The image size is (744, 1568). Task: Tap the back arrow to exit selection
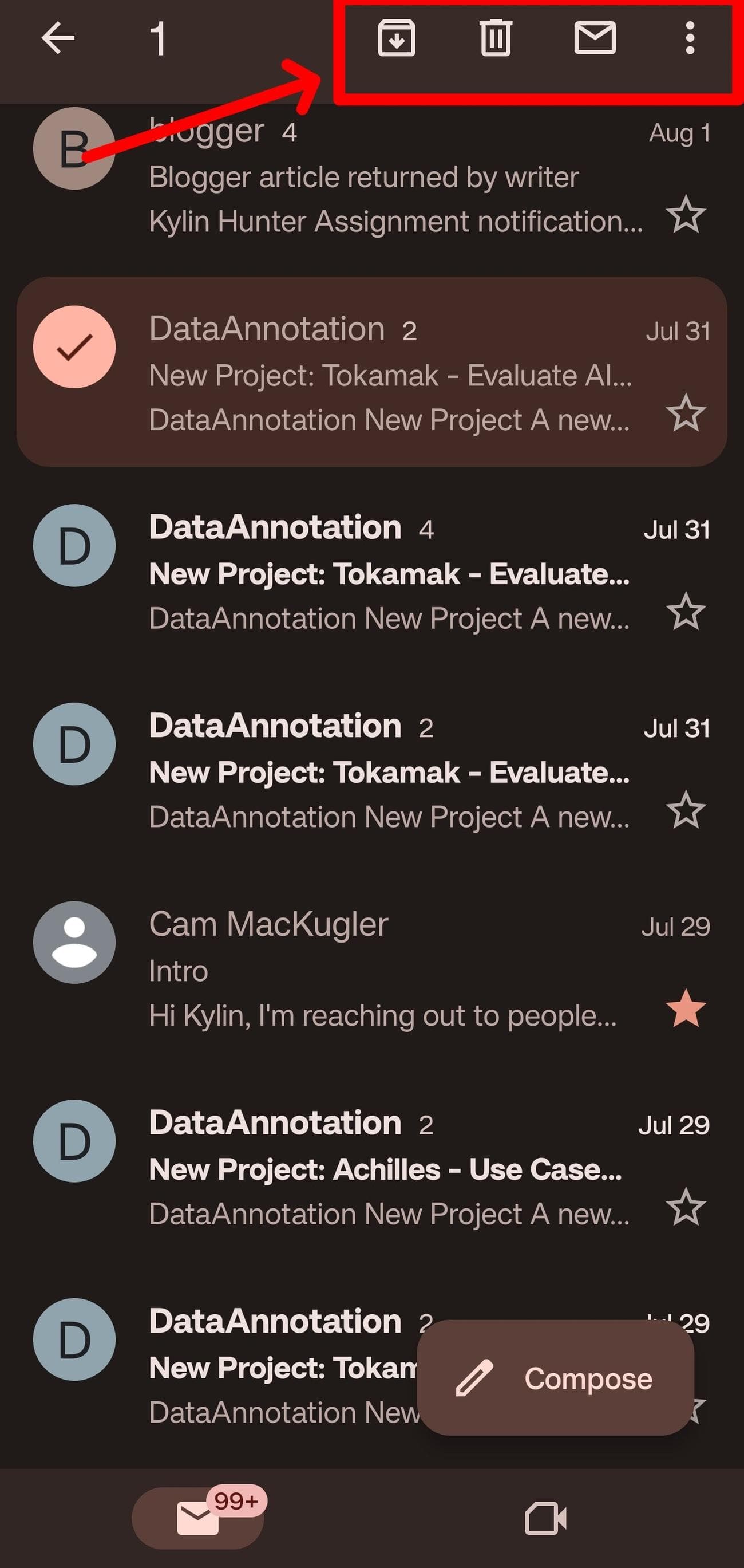[x=58, y=38]
